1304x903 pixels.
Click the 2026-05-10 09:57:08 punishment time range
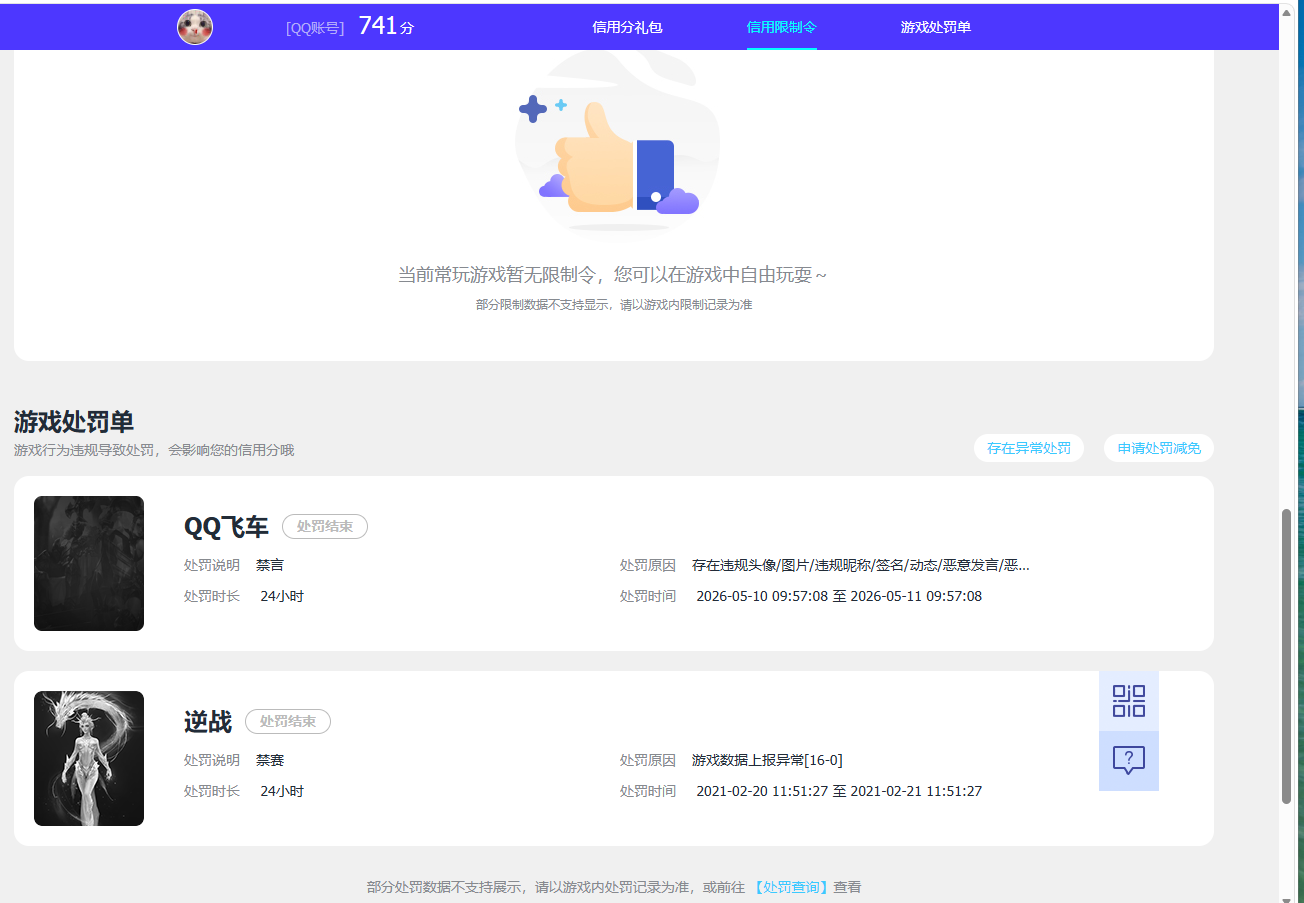[839, 596]
